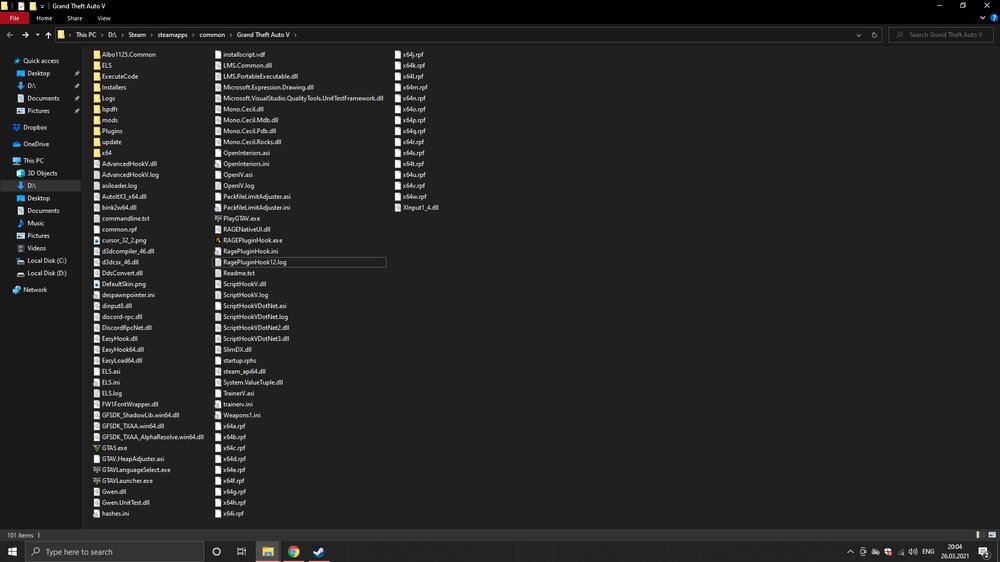Open the View ribbon tab
1000x562 pixels.
coord(103,18)
